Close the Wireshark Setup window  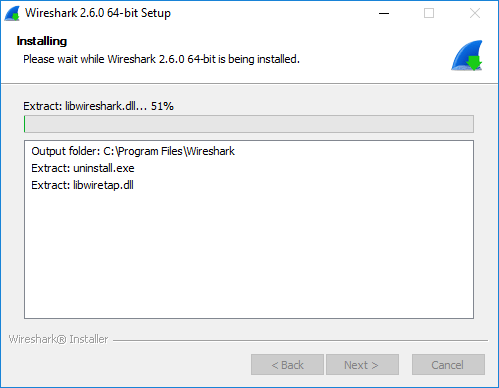[x=475, y=13]
